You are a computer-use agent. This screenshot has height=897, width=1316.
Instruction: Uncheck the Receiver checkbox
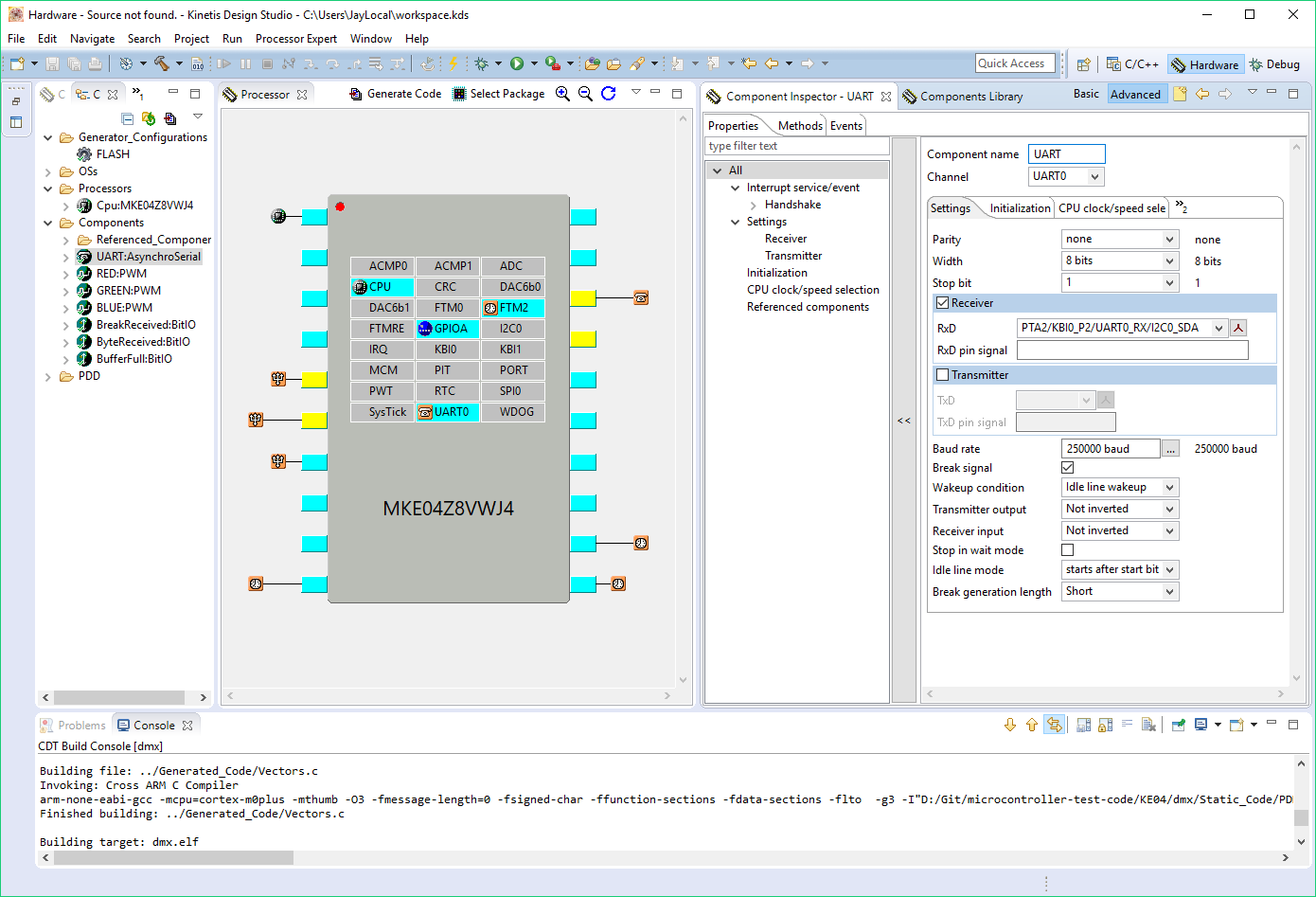(x=942, y=303)
